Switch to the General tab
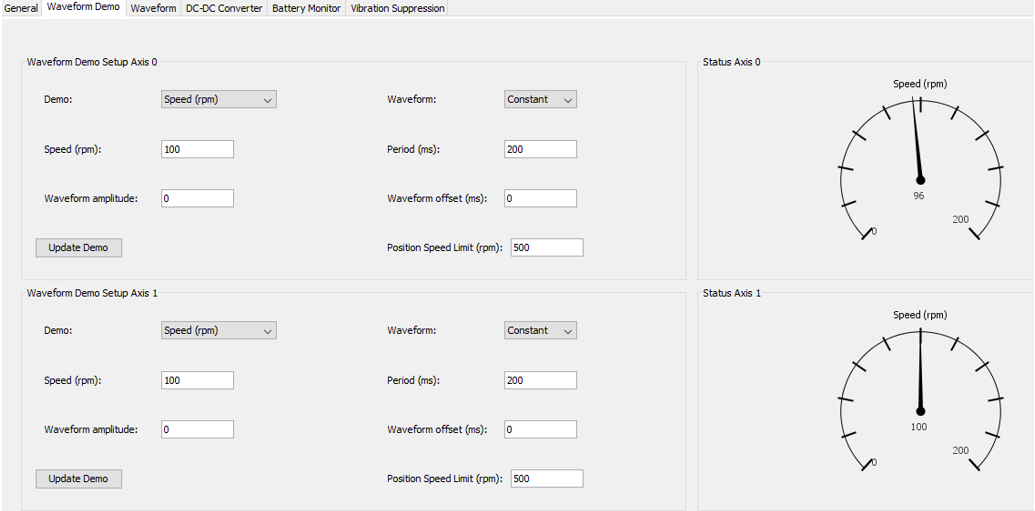The width and height of the screenshot is (1035, 511). tap(21, 8)
